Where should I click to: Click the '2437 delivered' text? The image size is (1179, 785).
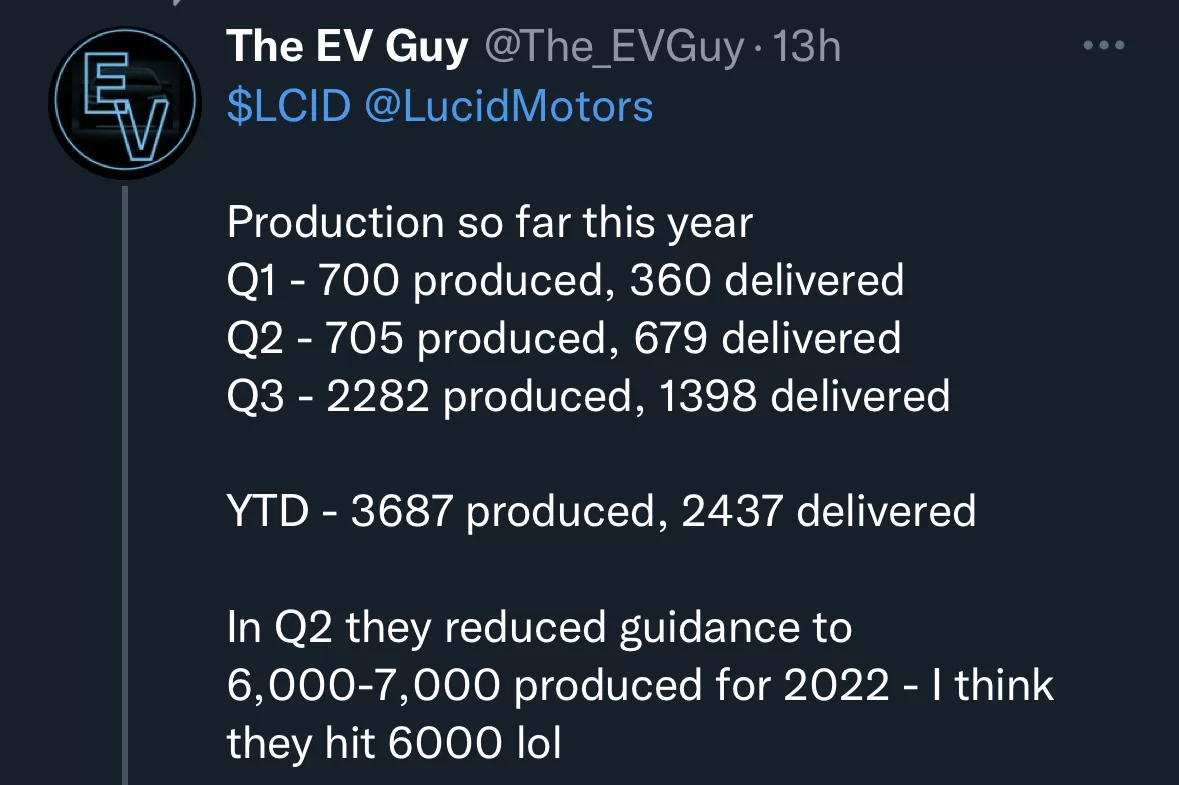(x=829, y=511)
